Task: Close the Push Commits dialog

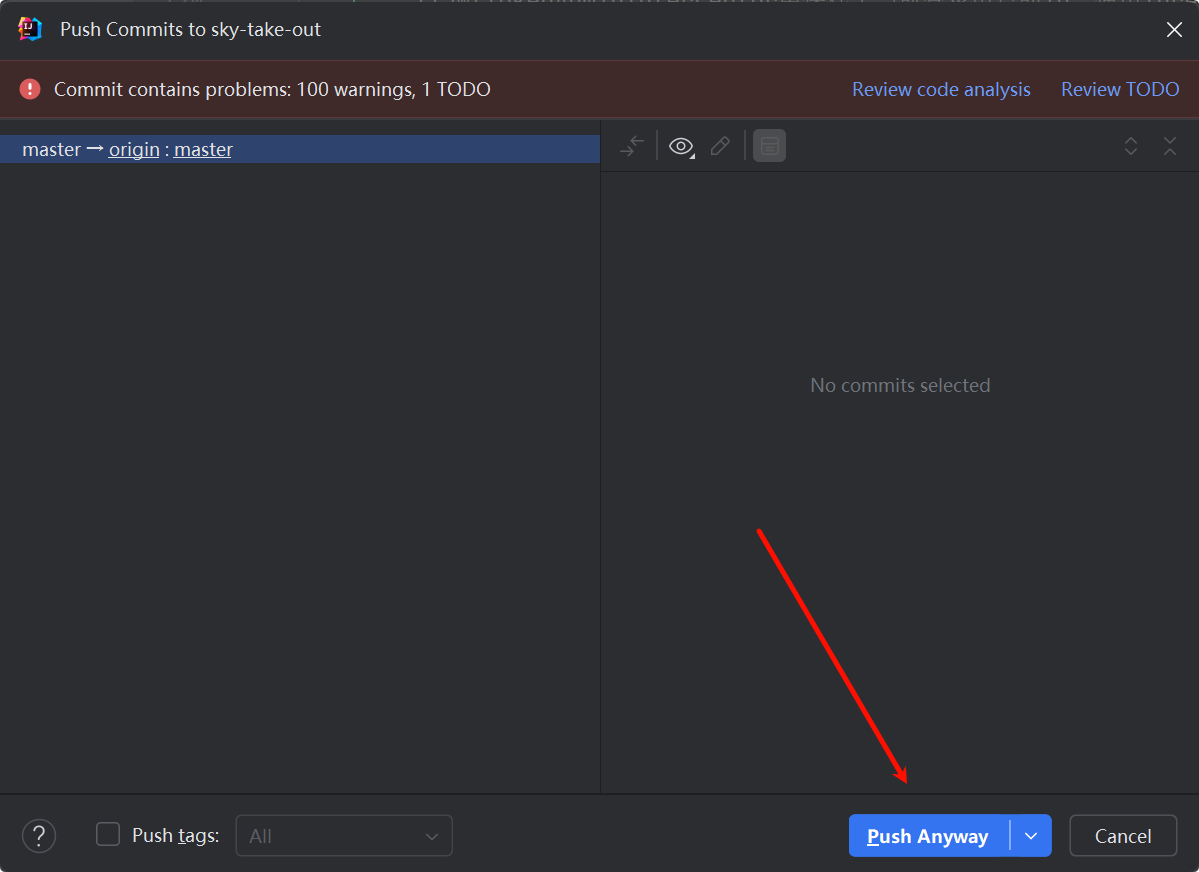Action: point(1175,29)
